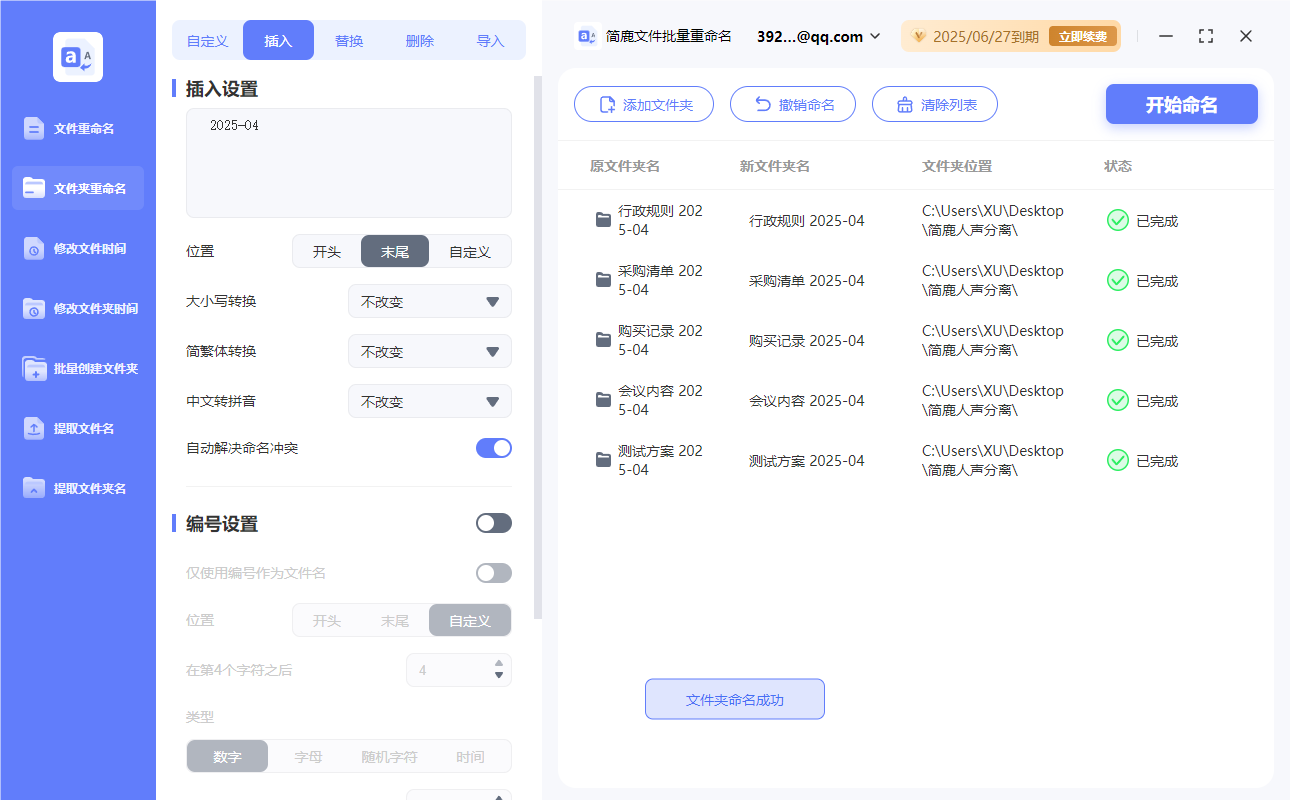Open the 大小写转换 dropdown
The width and height of the screenshot is (1290, 800).
(x=429, y=301)
